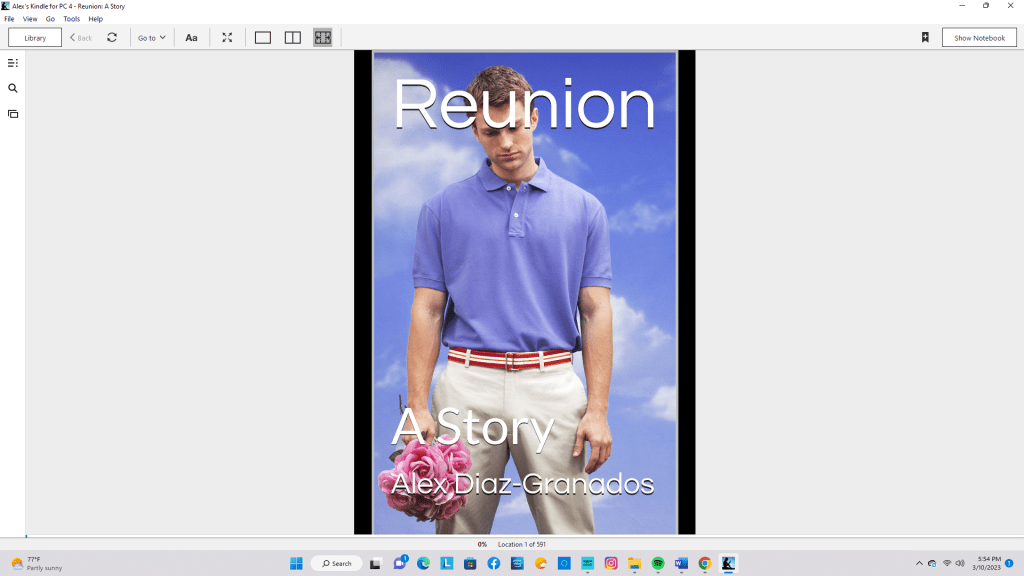1024x576 pixels.
Task: Open the View menu
Action: [30, 19]
